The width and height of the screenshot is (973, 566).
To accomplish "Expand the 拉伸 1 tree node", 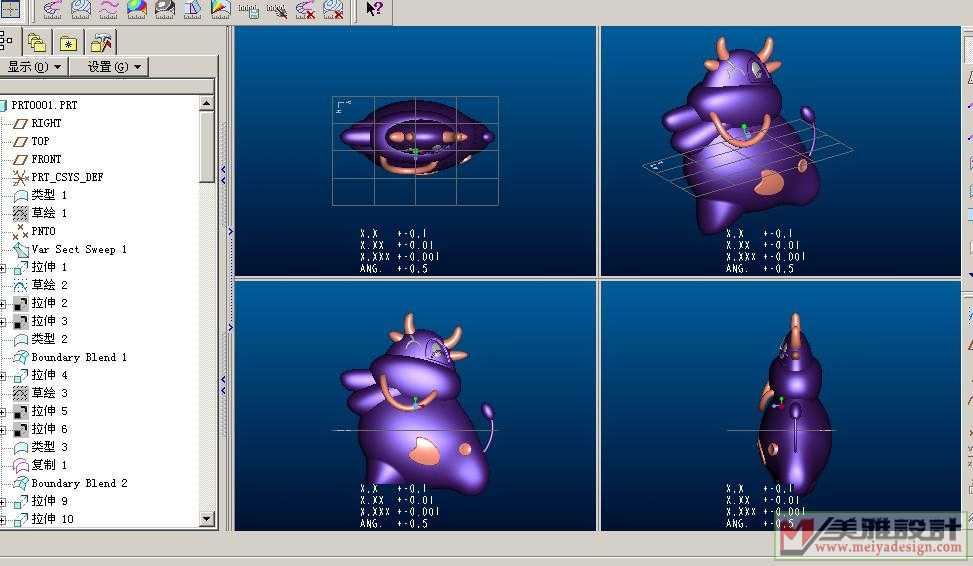I will point(3,268).
